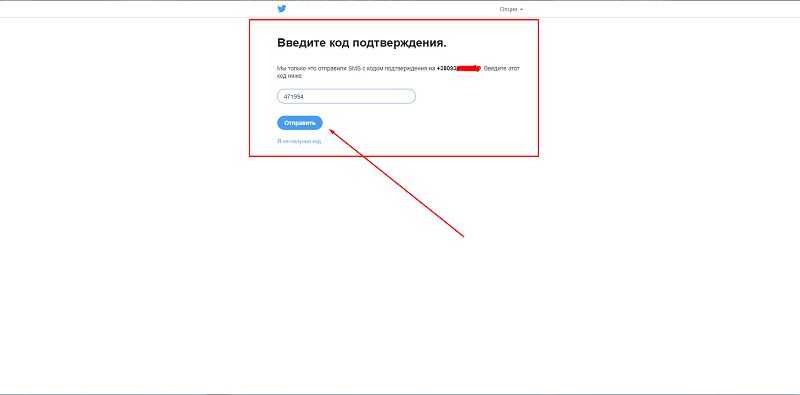Open the 'Я не получил код' link
This screenshot has height=395, width=800.
tap(299, 141)
